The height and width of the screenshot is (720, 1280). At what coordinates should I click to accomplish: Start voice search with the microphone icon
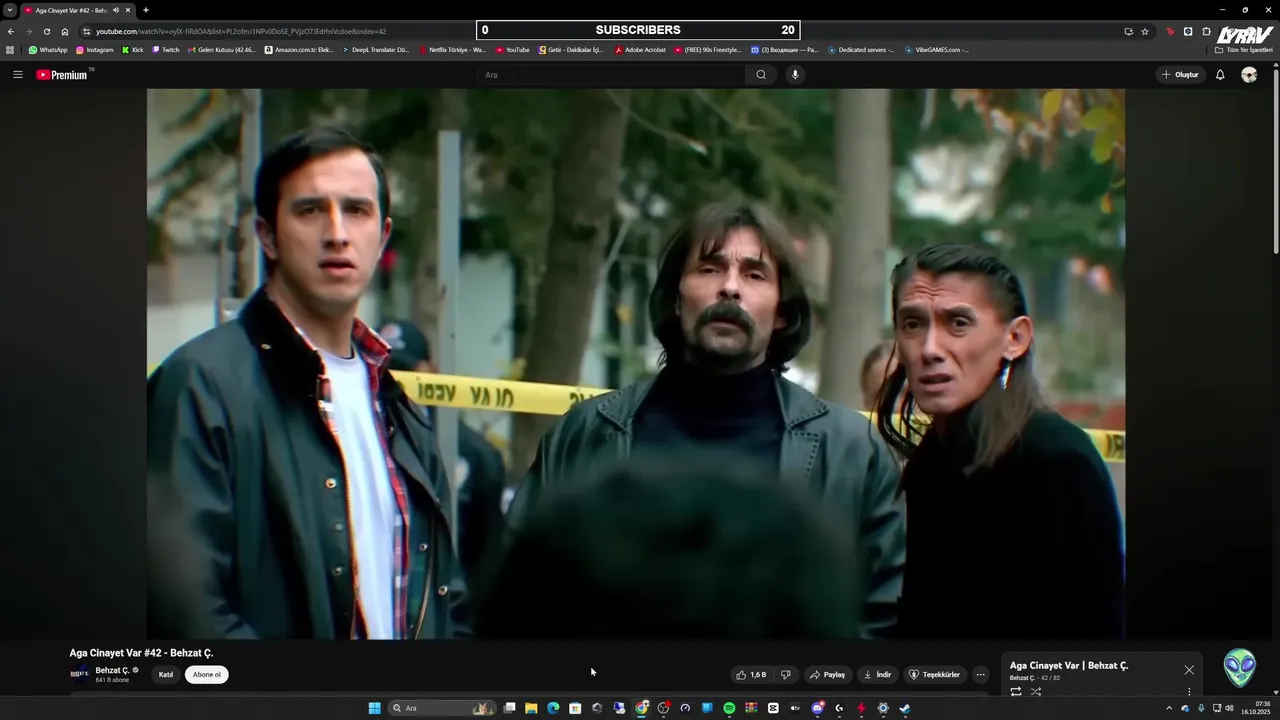[x=795, y=75]
